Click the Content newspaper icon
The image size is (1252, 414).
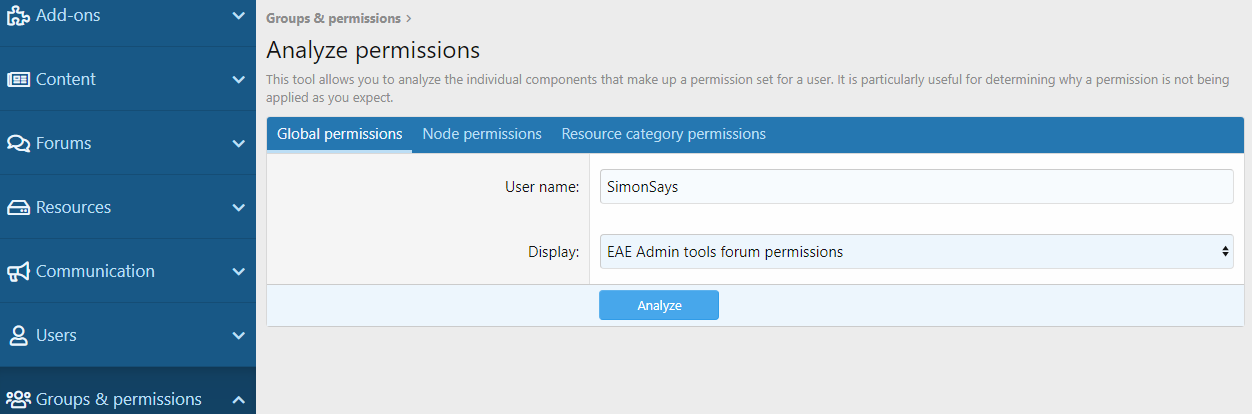[x=18, y=80]
